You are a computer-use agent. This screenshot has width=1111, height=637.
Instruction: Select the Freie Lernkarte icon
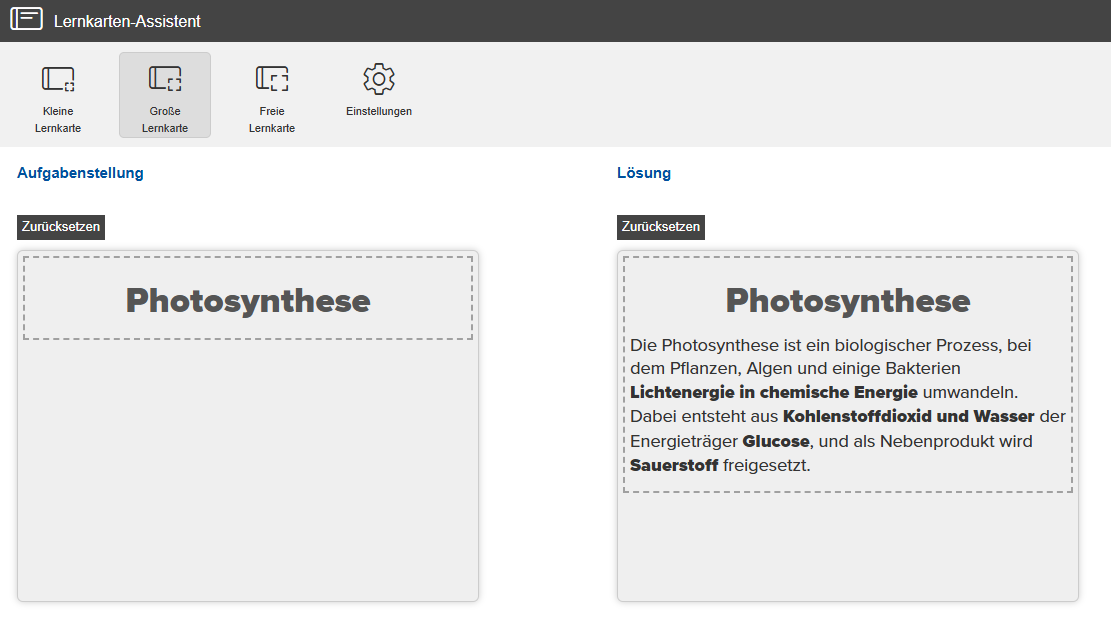[272, 79]
